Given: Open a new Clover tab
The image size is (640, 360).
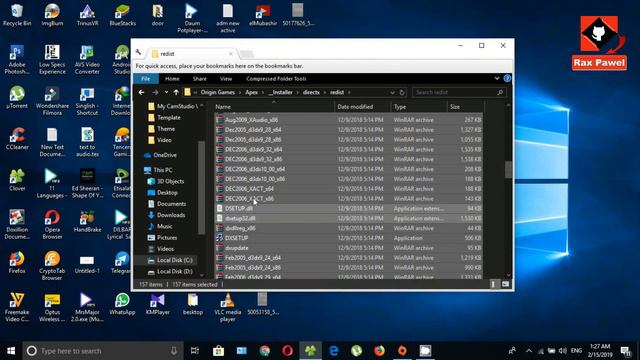Looking at the screenshot, I should click(x=247, y=54).
